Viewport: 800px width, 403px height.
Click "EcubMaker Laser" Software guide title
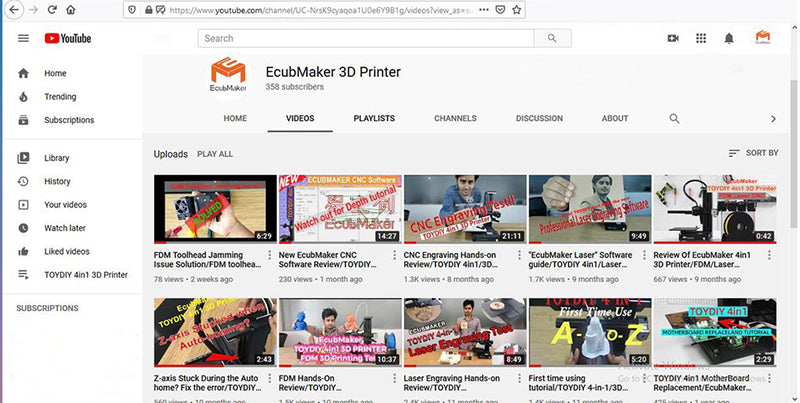pos(581,260)
